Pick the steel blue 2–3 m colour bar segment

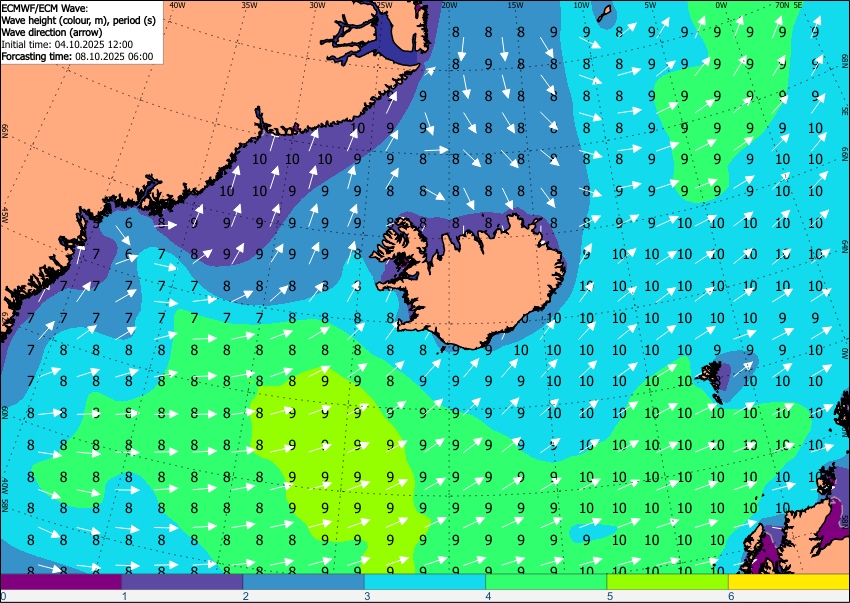point(304,582)
